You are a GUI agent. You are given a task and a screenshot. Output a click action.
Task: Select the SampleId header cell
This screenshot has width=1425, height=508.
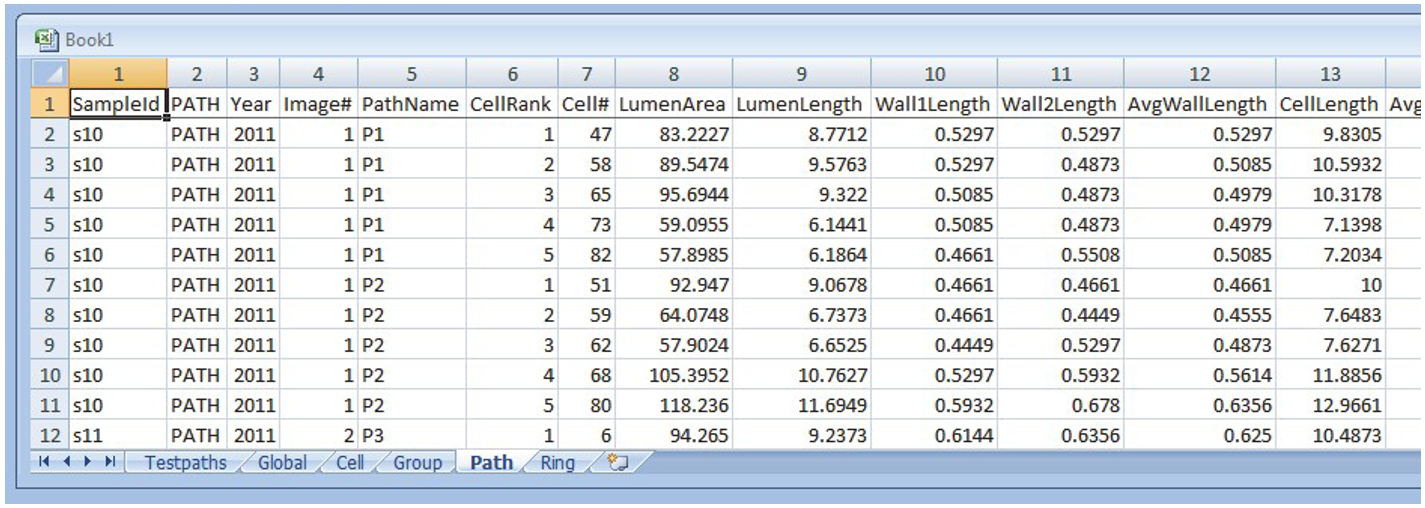(116, 104)
